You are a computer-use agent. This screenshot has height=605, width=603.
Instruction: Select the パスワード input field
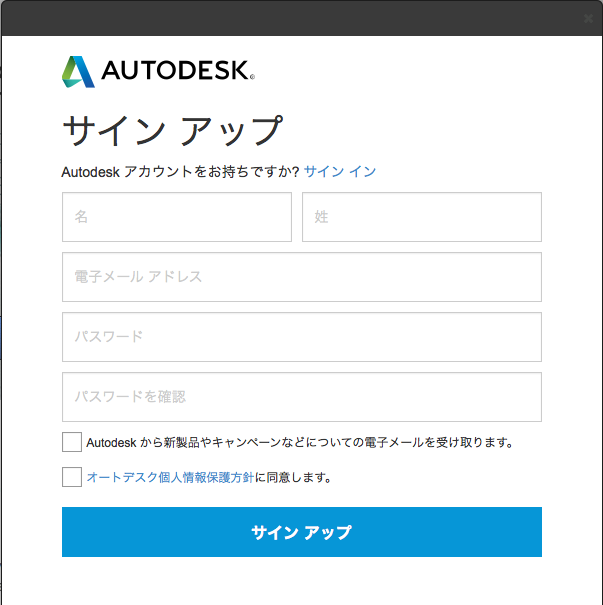click(x=302, y=337)
